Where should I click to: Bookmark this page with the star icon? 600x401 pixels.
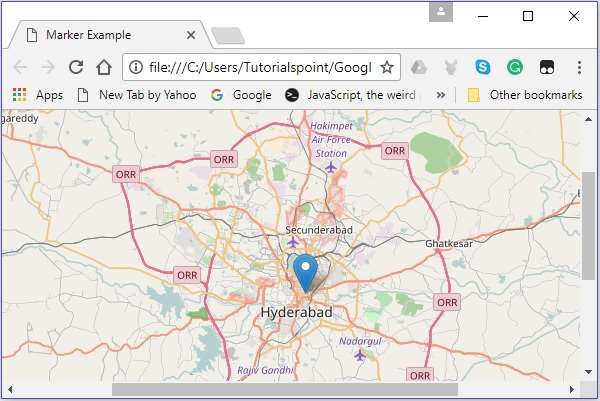387,67
